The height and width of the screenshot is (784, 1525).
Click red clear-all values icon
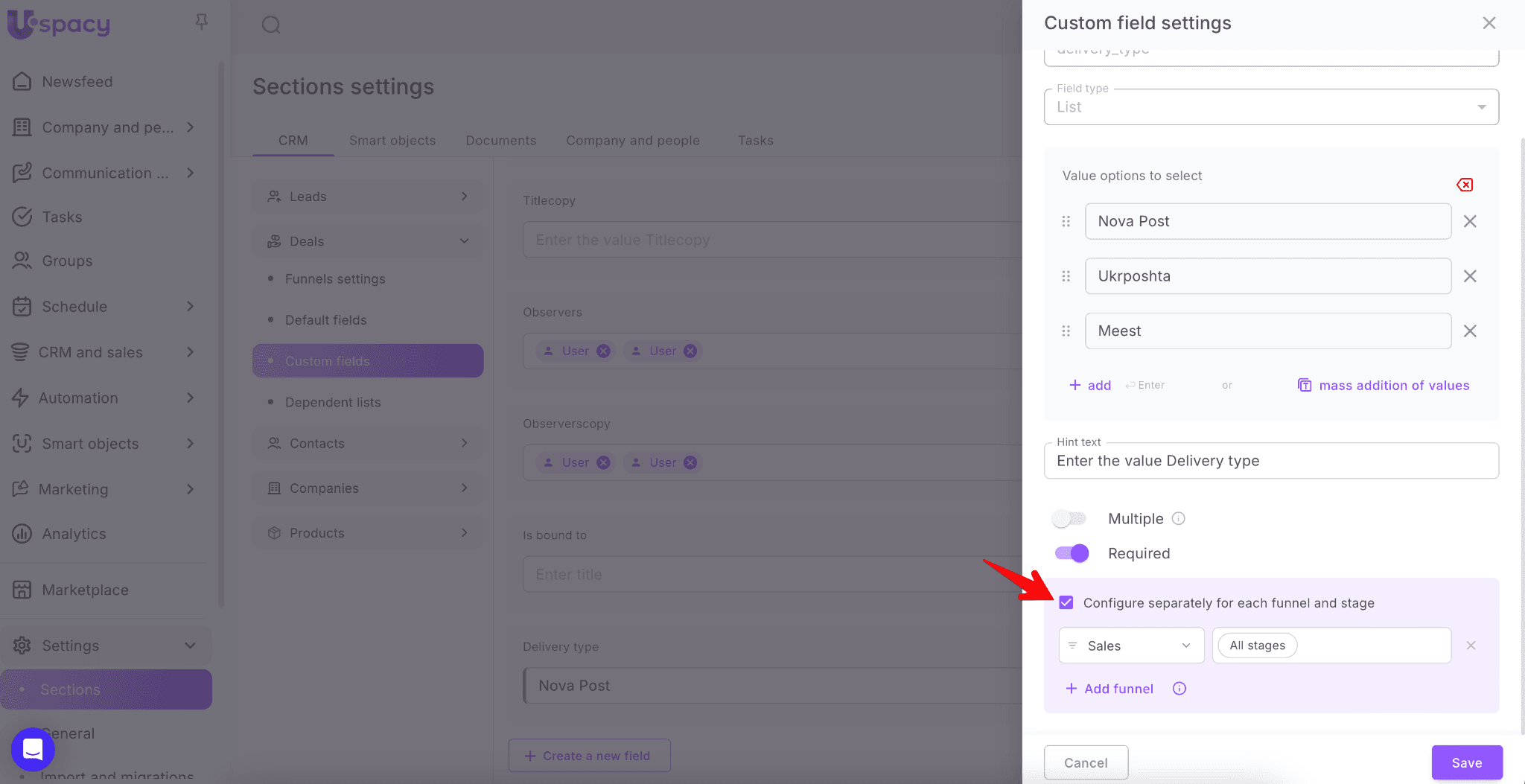(x=1465, y=185)
